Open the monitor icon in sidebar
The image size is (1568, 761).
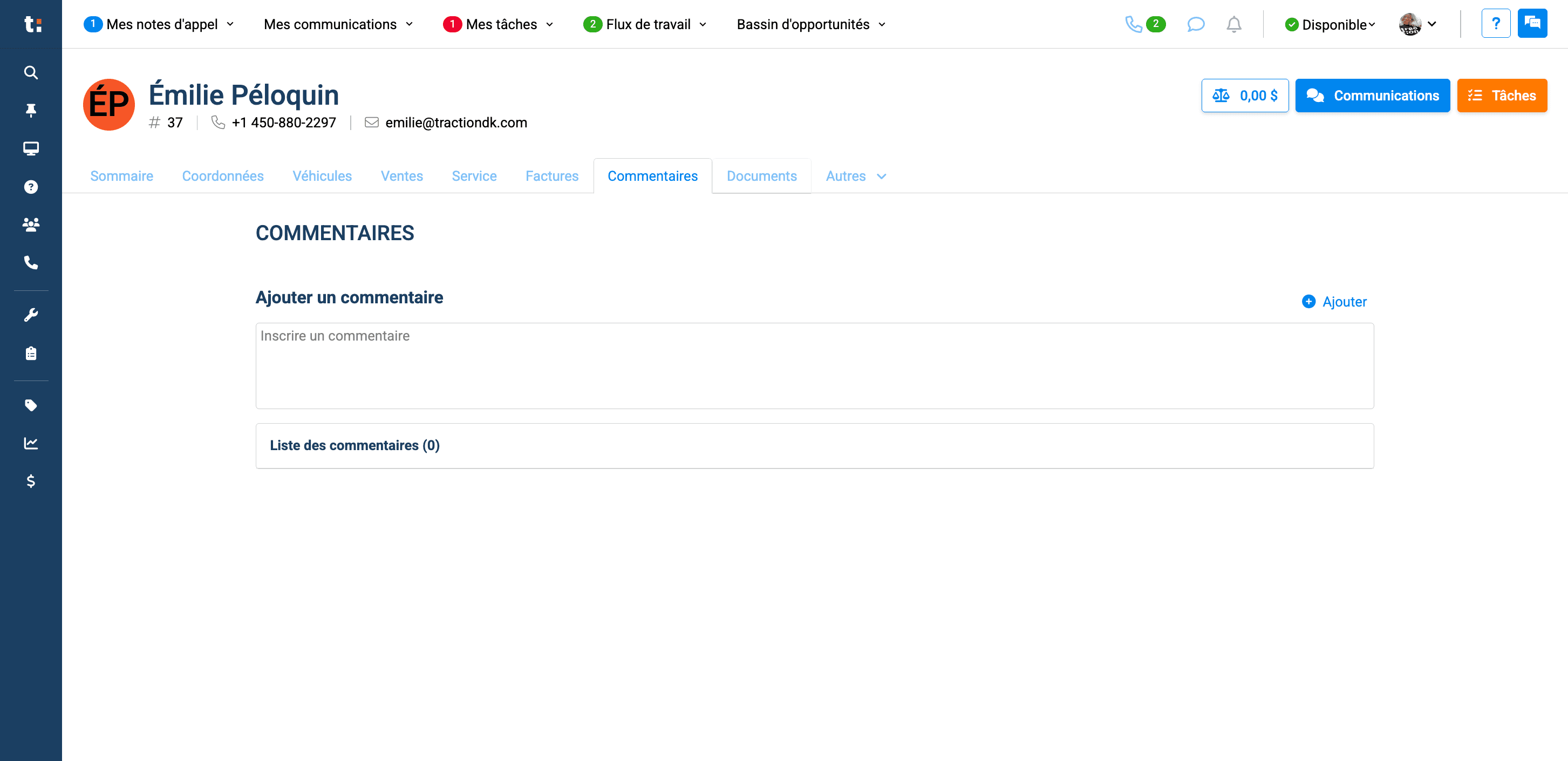tap(30, 148)
